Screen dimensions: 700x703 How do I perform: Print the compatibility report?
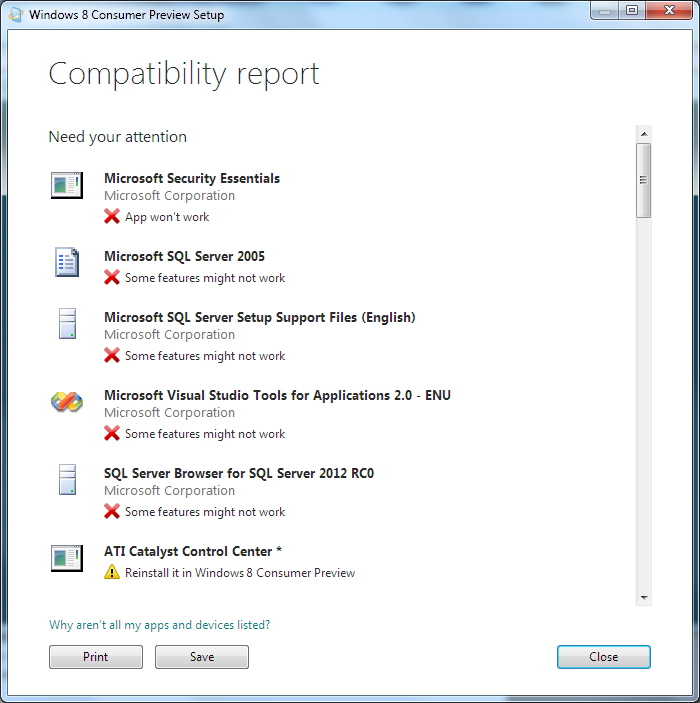96,657
